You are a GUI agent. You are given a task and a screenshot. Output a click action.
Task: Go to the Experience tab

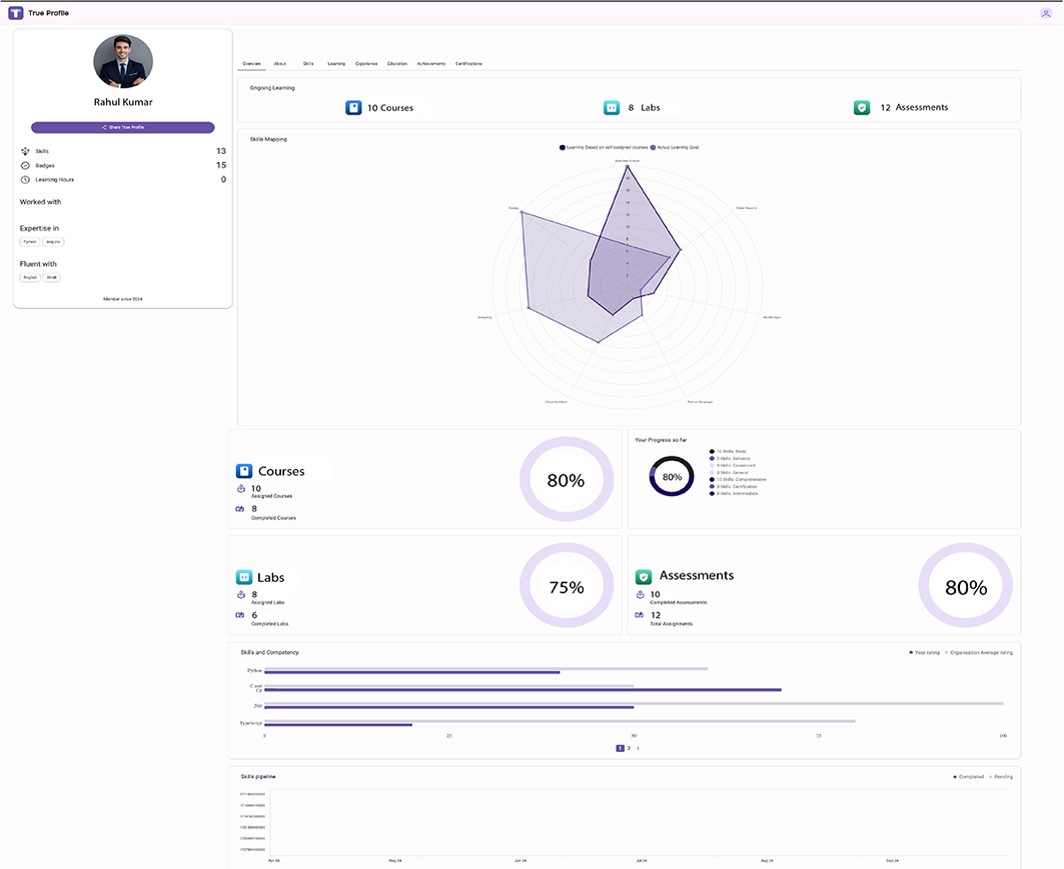(x=366, y=64)
